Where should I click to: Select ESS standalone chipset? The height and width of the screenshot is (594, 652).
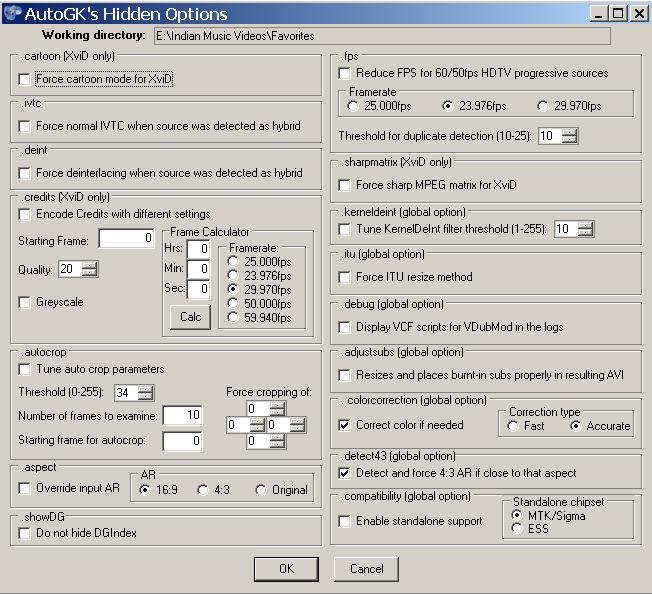(x=517, y=529)
